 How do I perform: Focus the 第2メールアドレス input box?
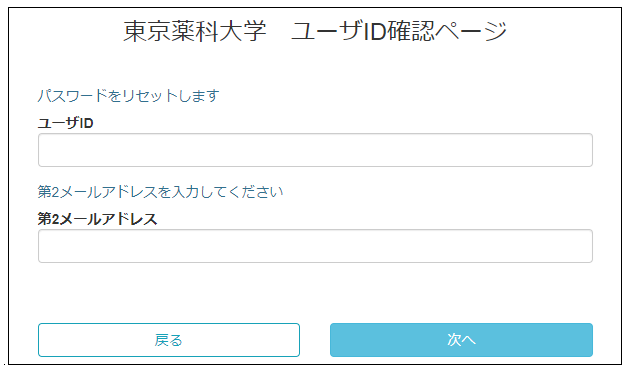[315, 246]
